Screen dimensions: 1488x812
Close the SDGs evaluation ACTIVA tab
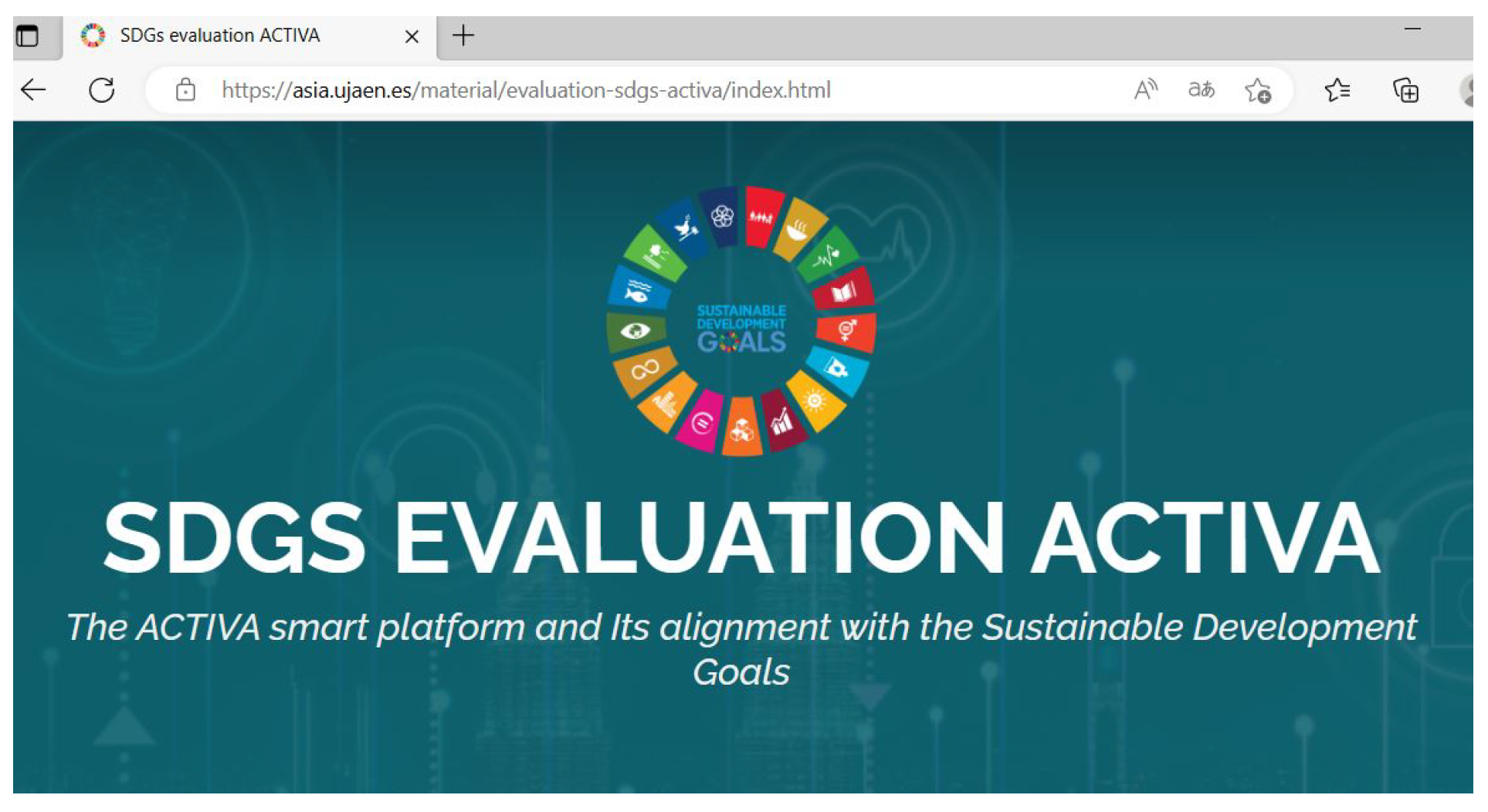[x=412, y=36]
